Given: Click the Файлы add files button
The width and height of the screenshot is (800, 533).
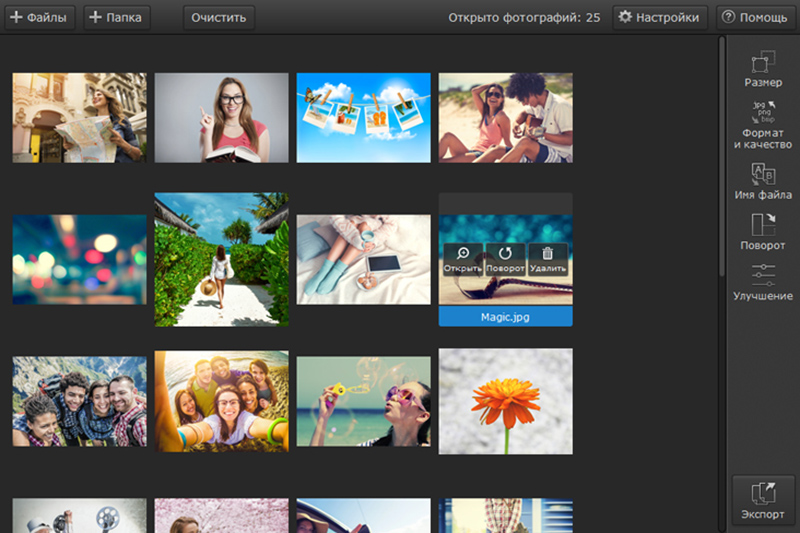Looking at the screenshot, I should (x=39, y=17).
